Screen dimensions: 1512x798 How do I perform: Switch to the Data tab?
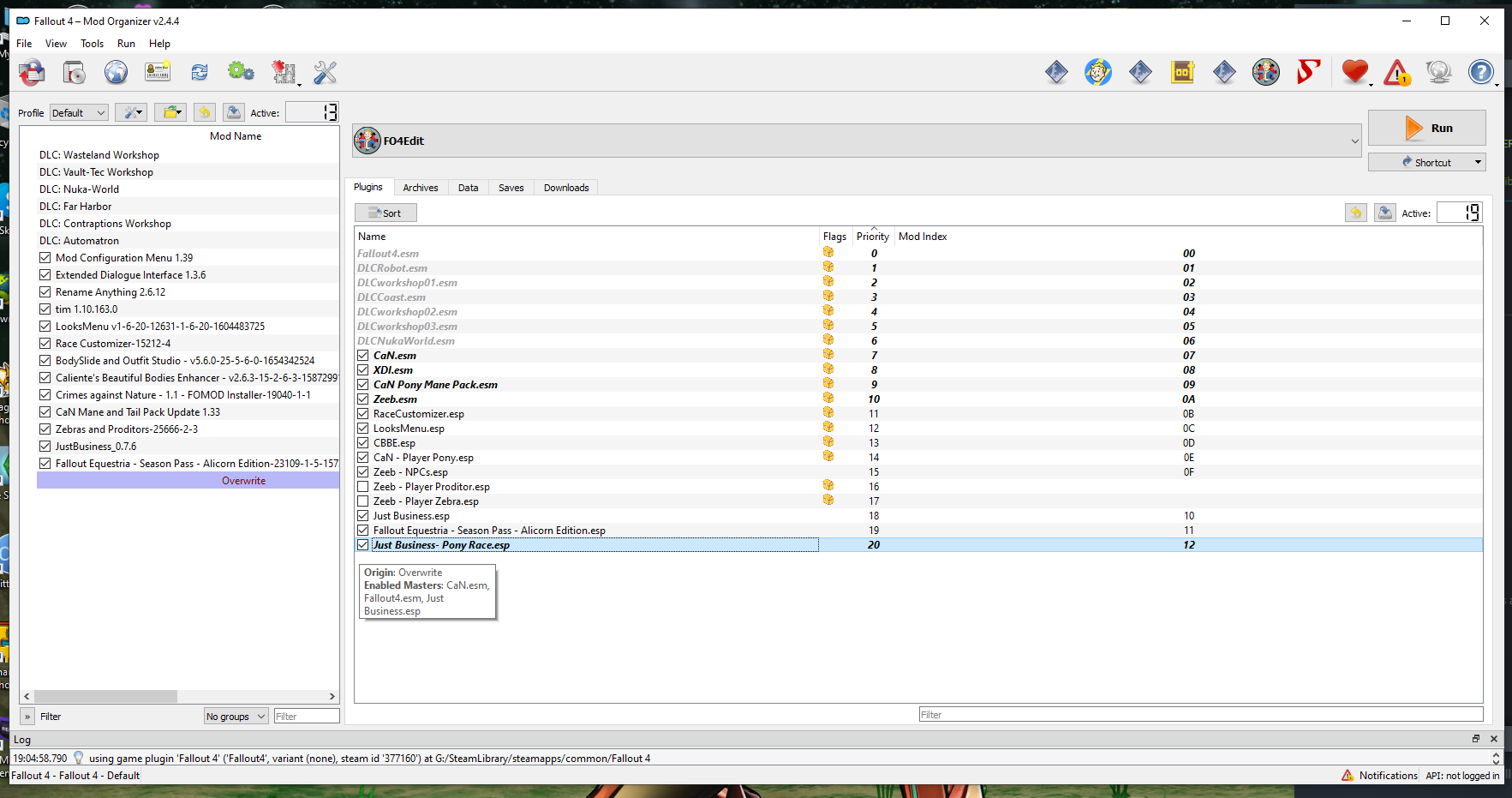click(468, 188)
